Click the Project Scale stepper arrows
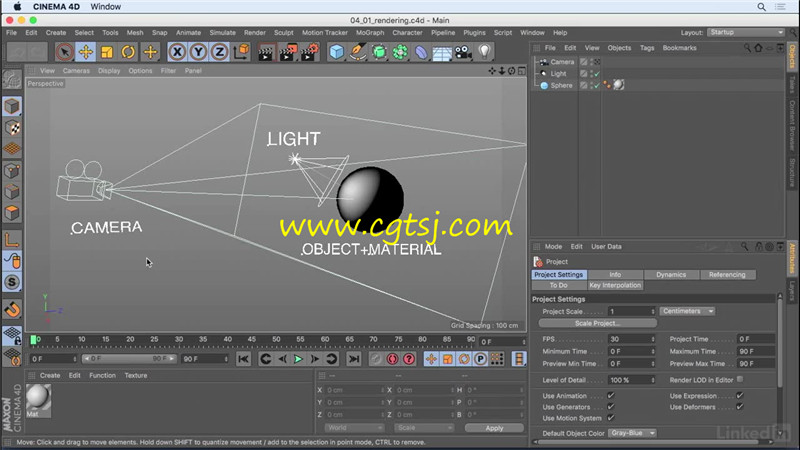Screen dimensions: 800x450 point(653,311)
